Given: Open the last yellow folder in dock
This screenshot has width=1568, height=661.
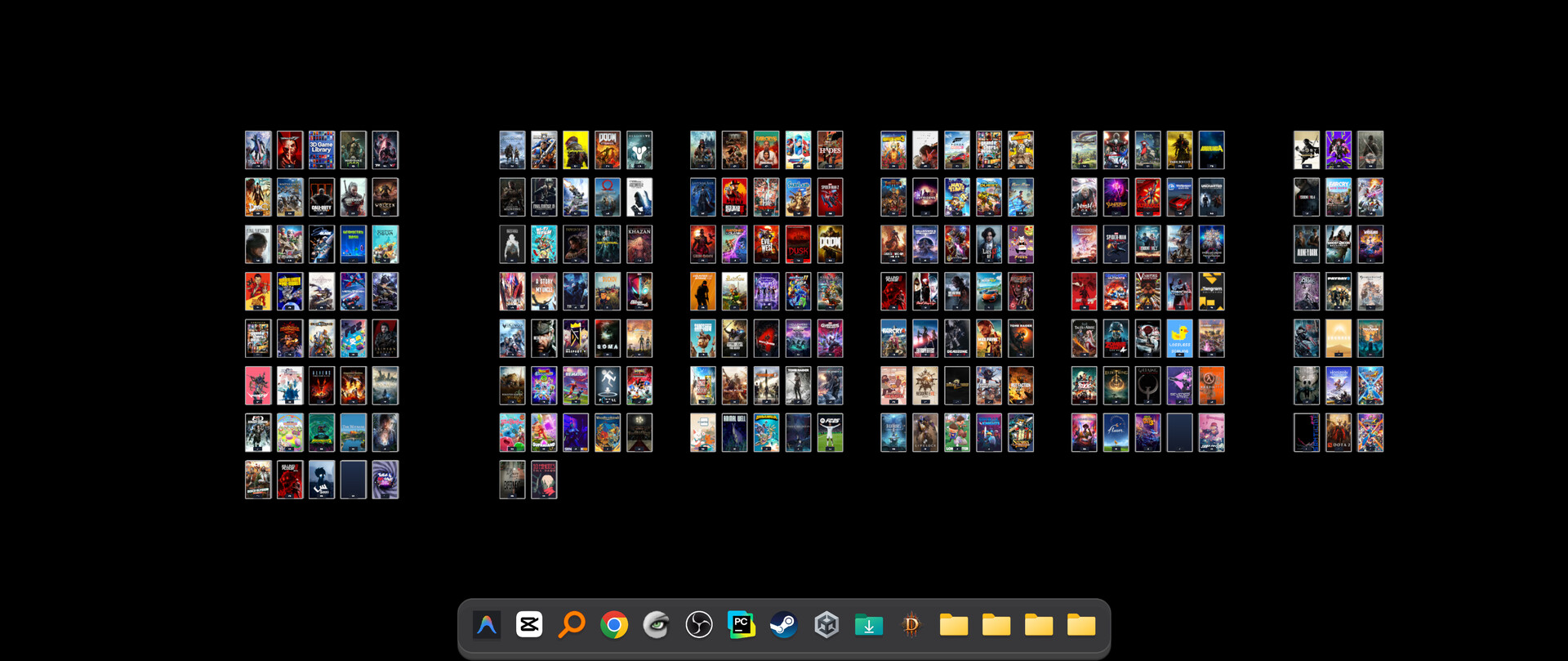Looking at the screenshot, I should (1081, 625).
